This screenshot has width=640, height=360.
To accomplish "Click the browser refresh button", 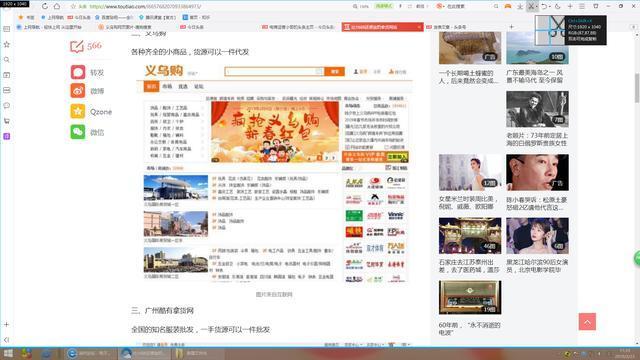I will pyautogui.click(x=44, y=6).
